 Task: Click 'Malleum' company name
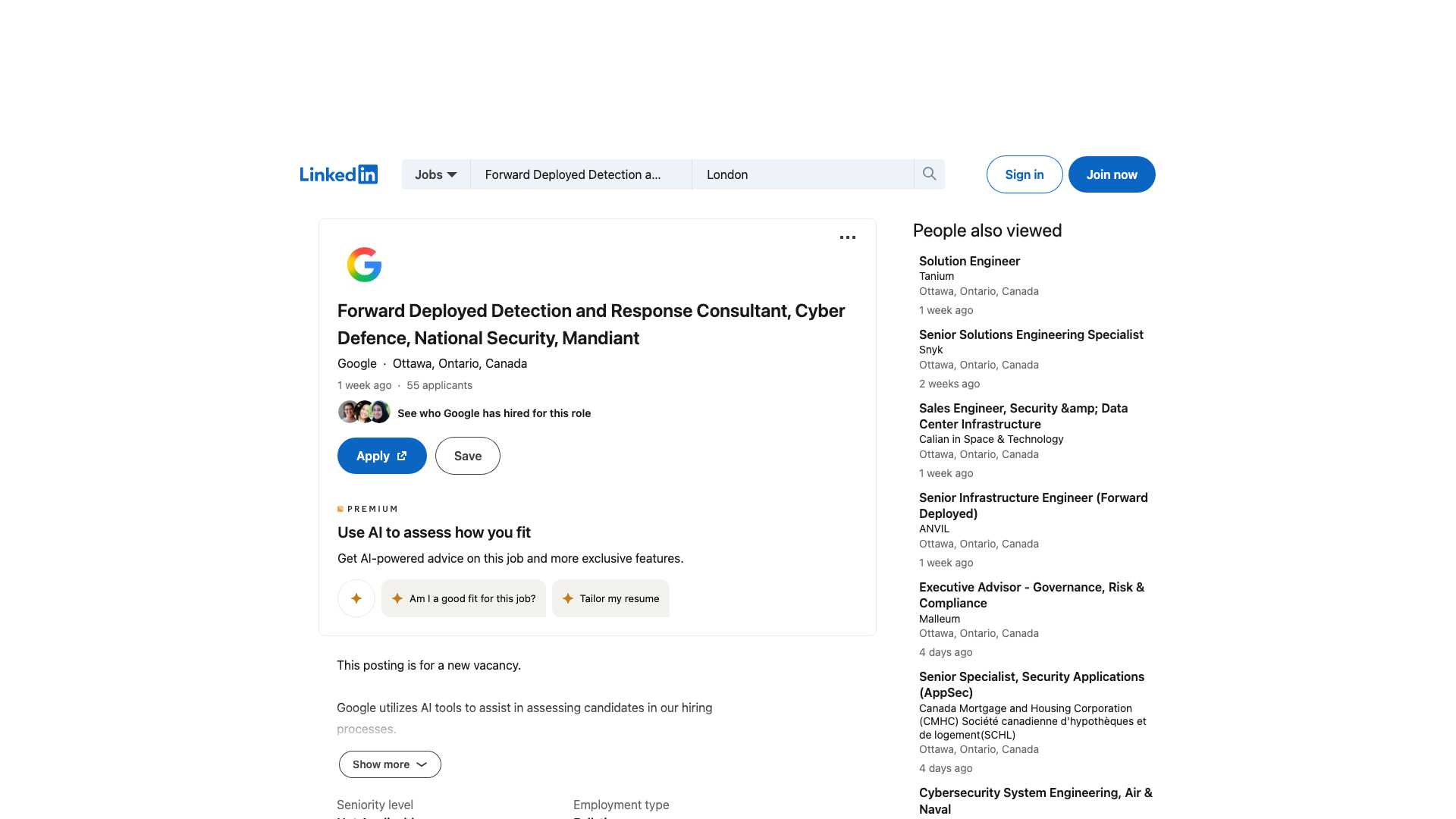coord(939,619)
